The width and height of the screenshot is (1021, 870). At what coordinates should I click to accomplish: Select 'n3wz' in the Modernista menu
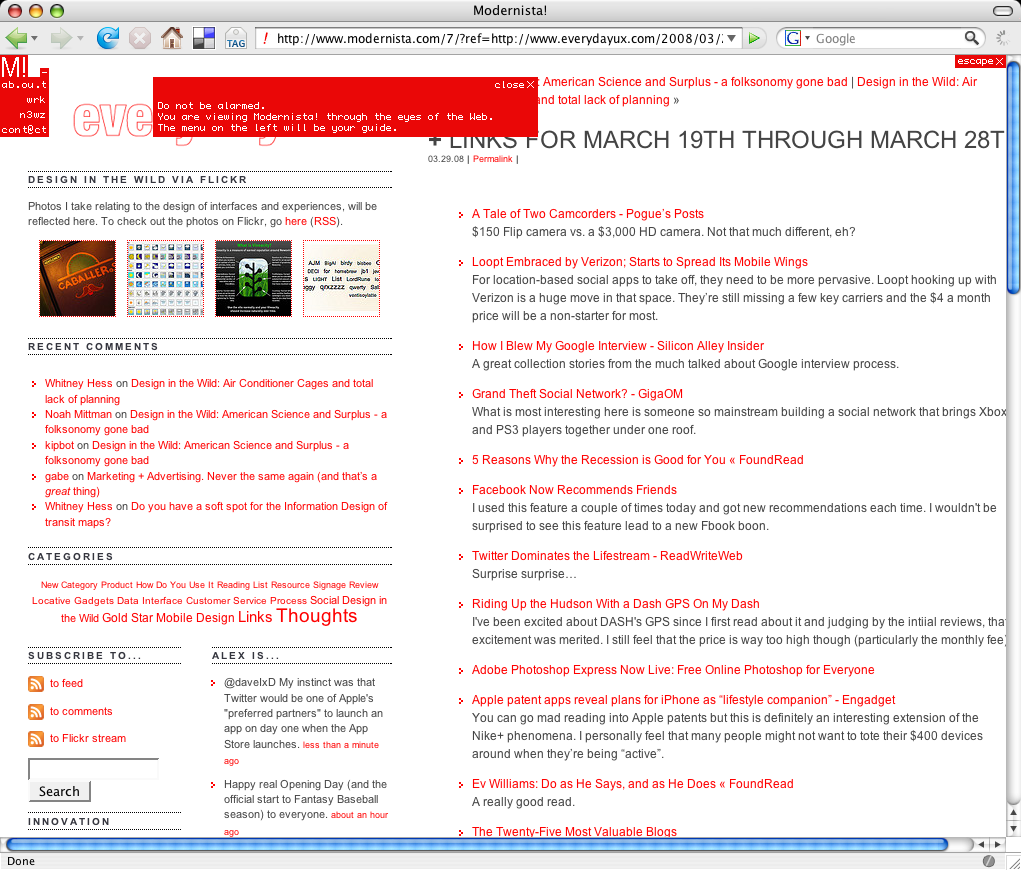[x=32, y=115]
